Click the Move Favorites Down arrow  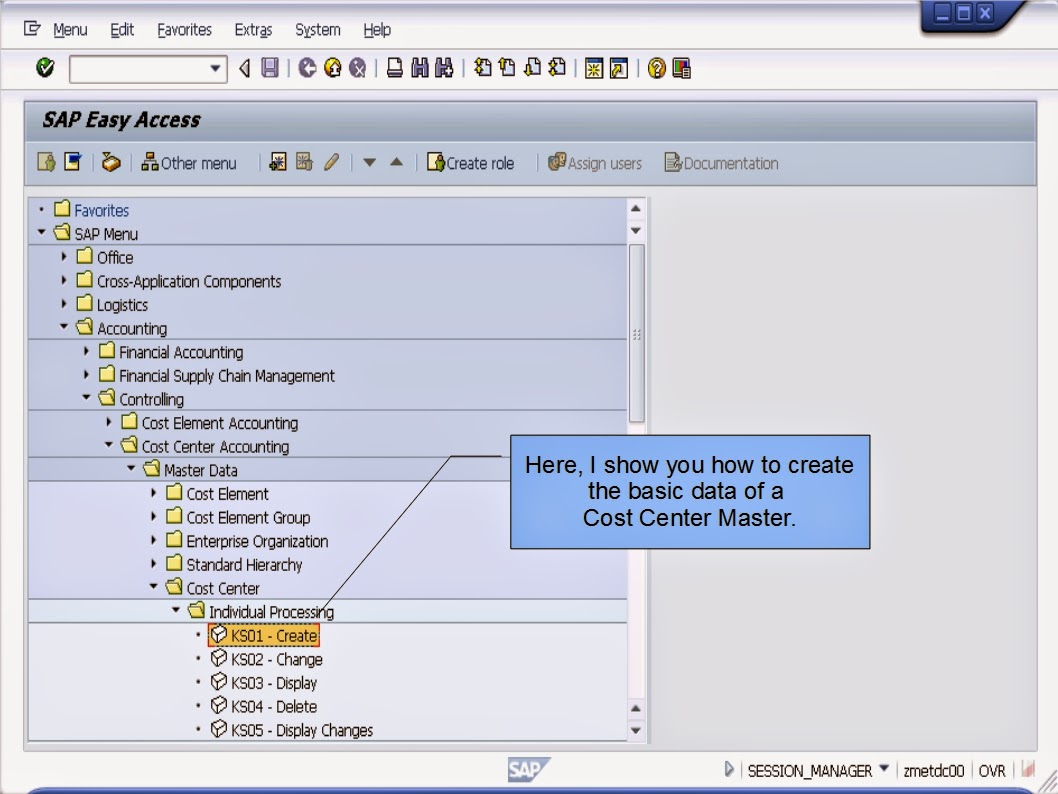[370, 163]
